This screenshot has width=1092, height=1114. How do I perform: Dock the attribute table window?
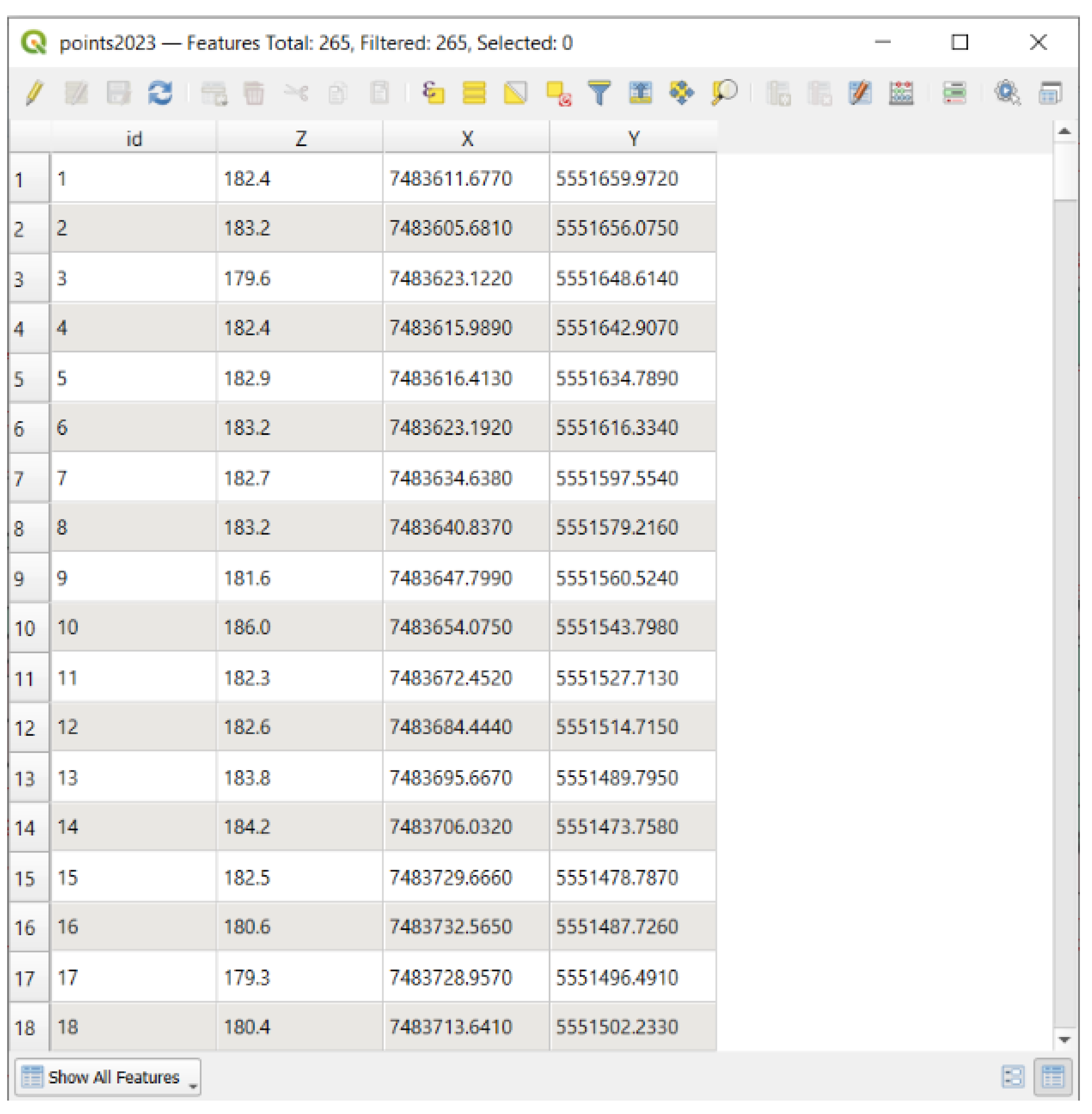point(1050,93)
